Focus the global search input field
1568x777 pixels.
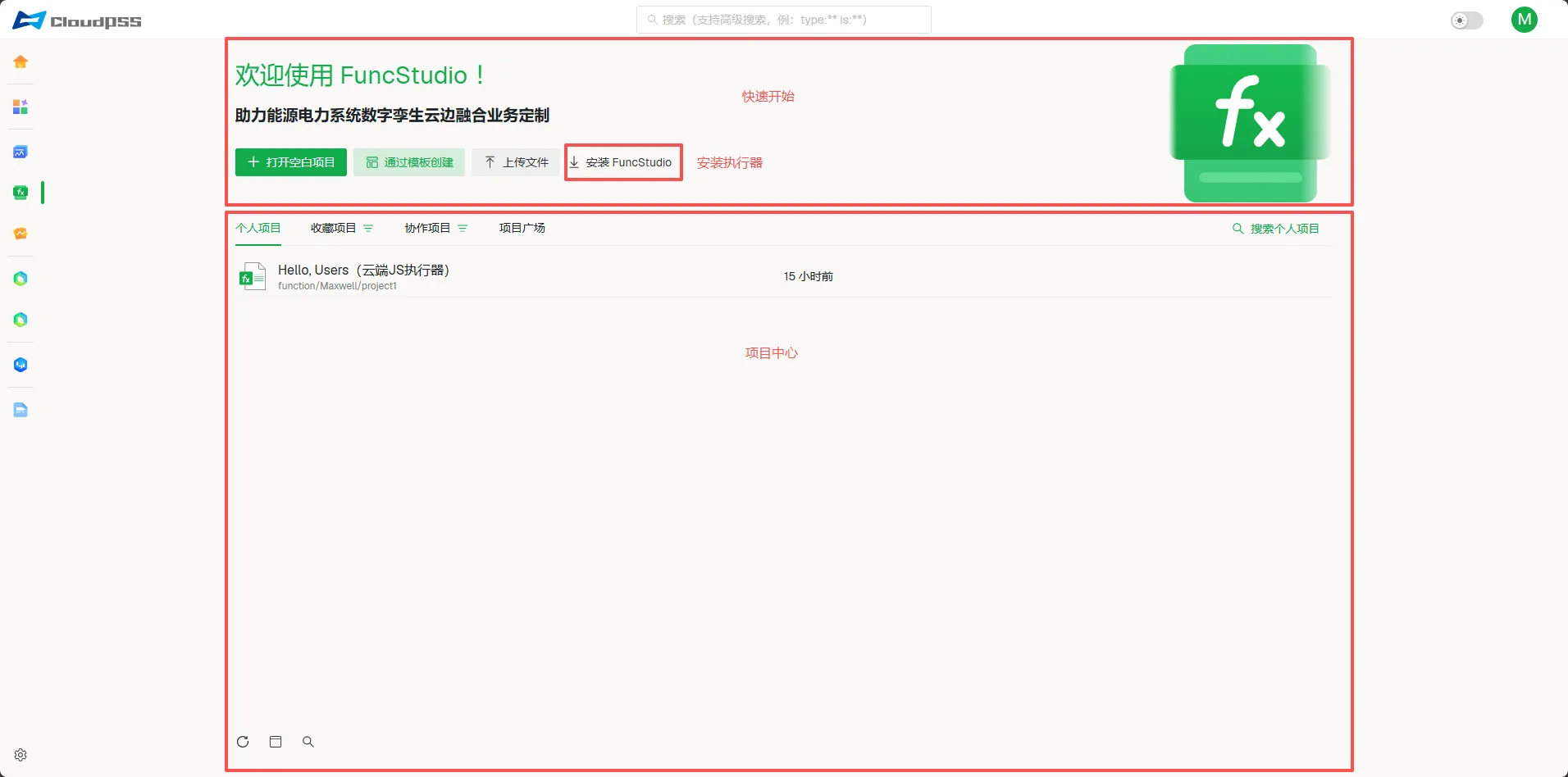(784, 20)
